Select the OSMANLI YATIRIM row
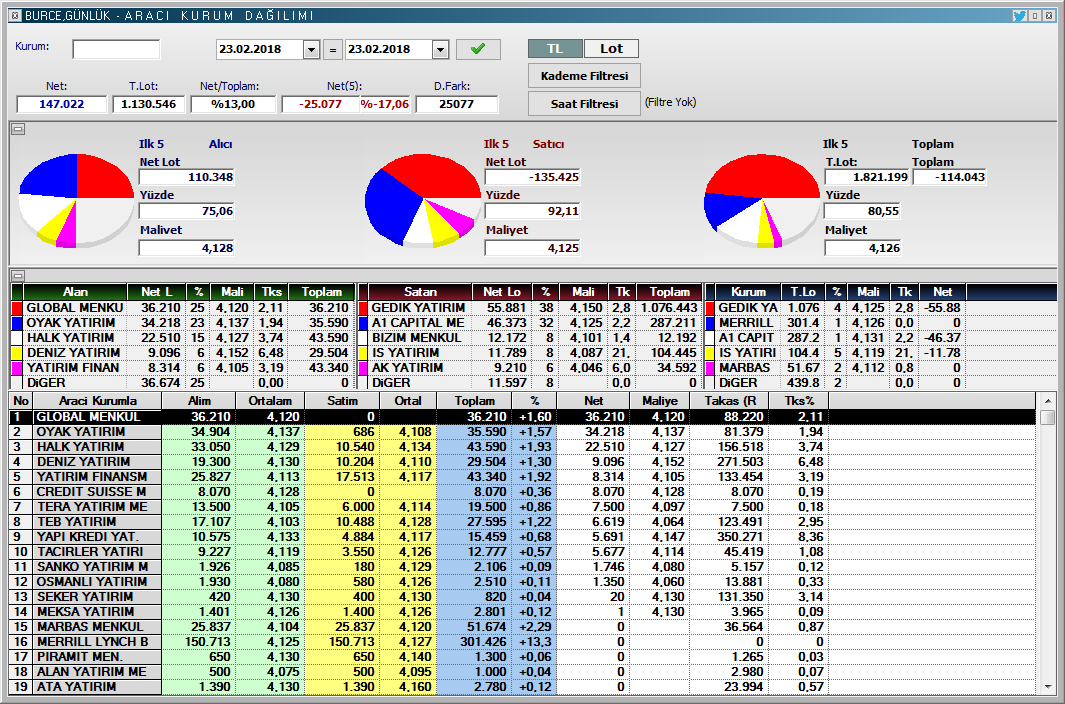Image resolution: width=1065 pixels, height=704 pixels. point(523,581)
